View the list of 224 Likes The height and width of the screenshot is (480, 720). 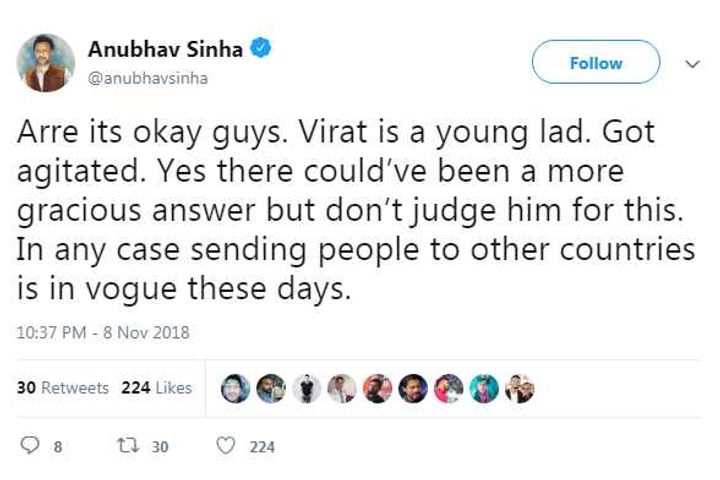click(156, 388)
